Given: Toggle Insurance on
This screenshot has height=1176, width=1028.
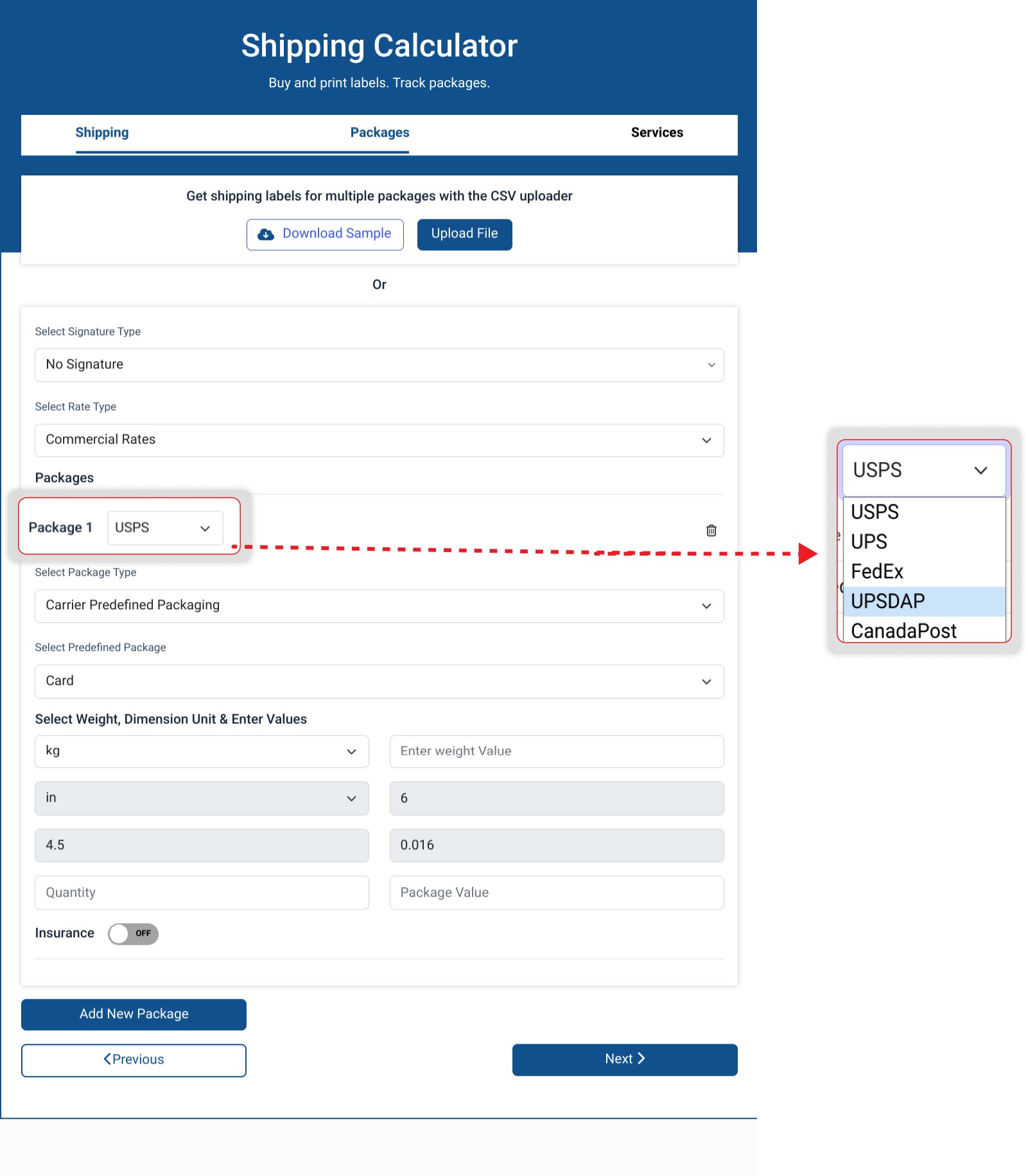Looking at the screenshot, I should click(x=133, y=934).
